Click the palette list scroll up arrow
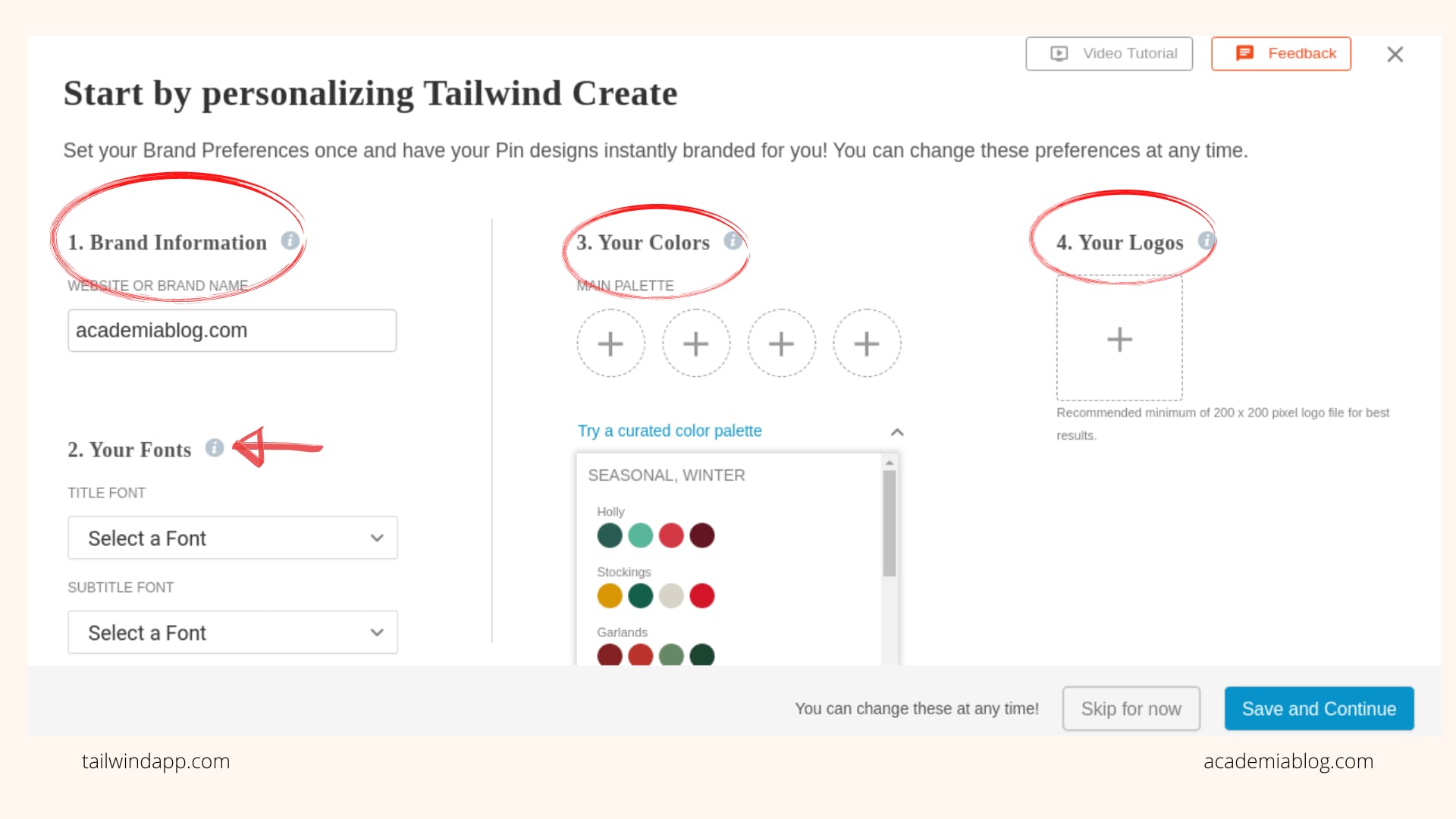Screen dimensions: 1456x819 tap(890, 462)
